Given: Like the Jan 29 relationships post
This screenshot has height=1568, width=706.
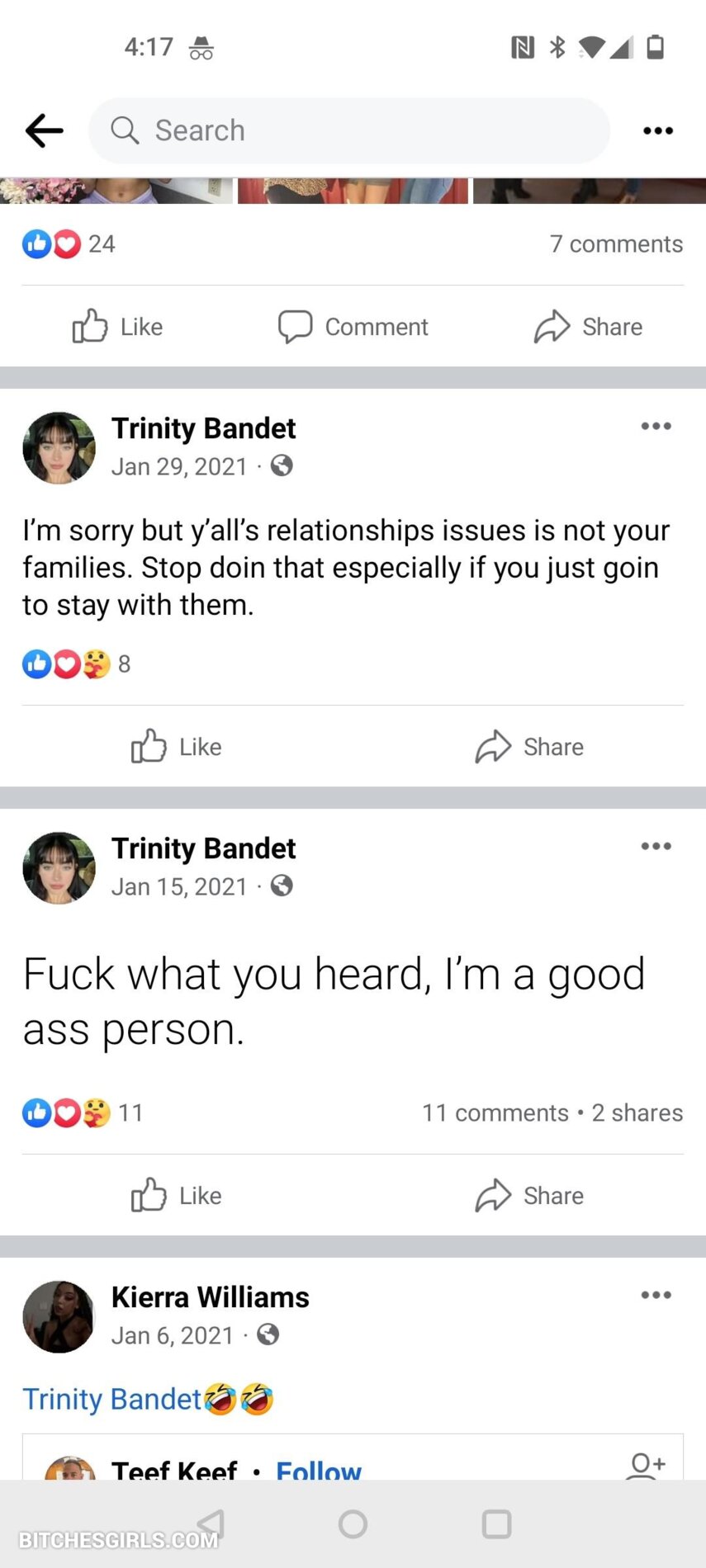Looking at the screenshot, I should pyautogui.click(x=177, y=747).
